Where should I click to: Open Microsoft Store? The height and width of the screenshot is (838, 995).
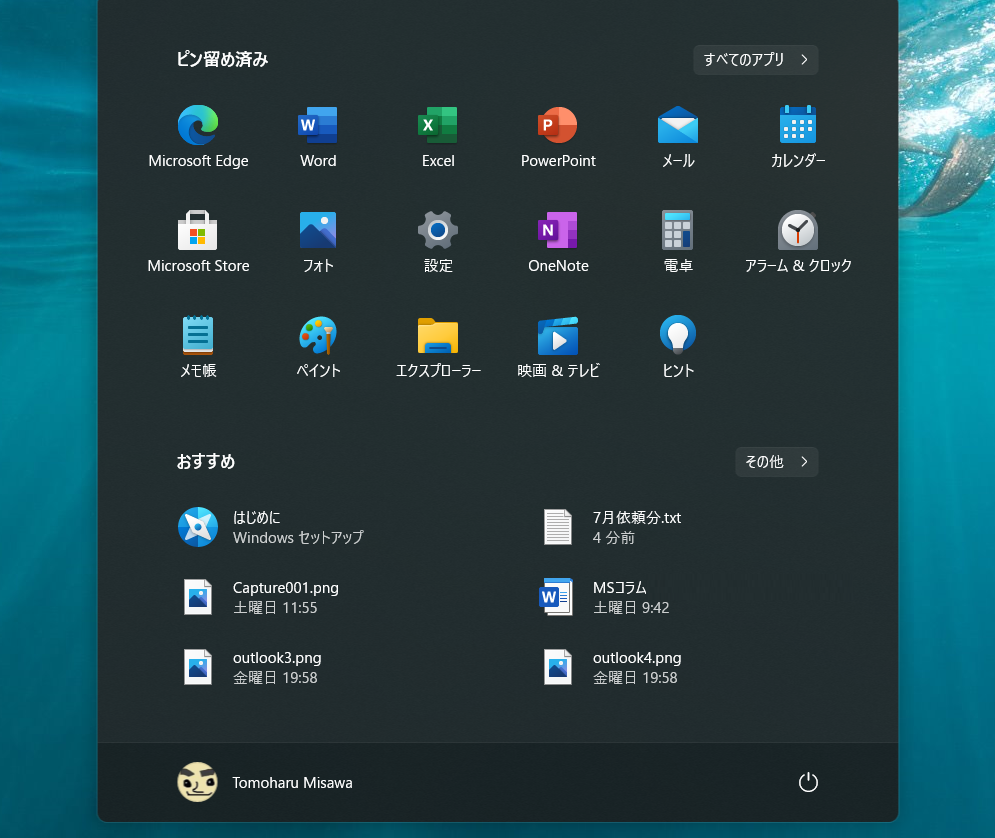[198, 242]
